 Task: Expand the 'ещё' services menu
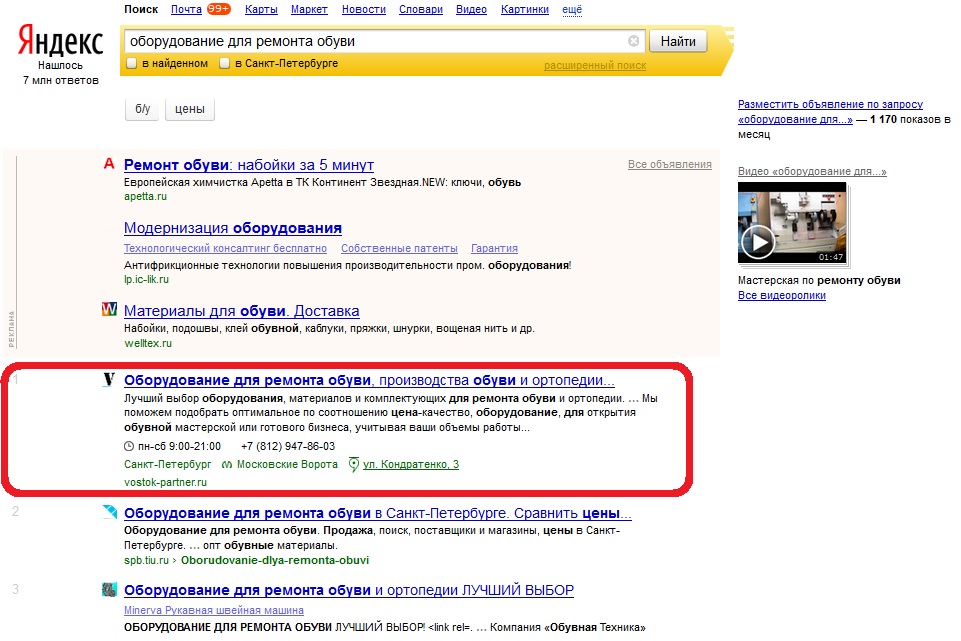pos(572,10)
